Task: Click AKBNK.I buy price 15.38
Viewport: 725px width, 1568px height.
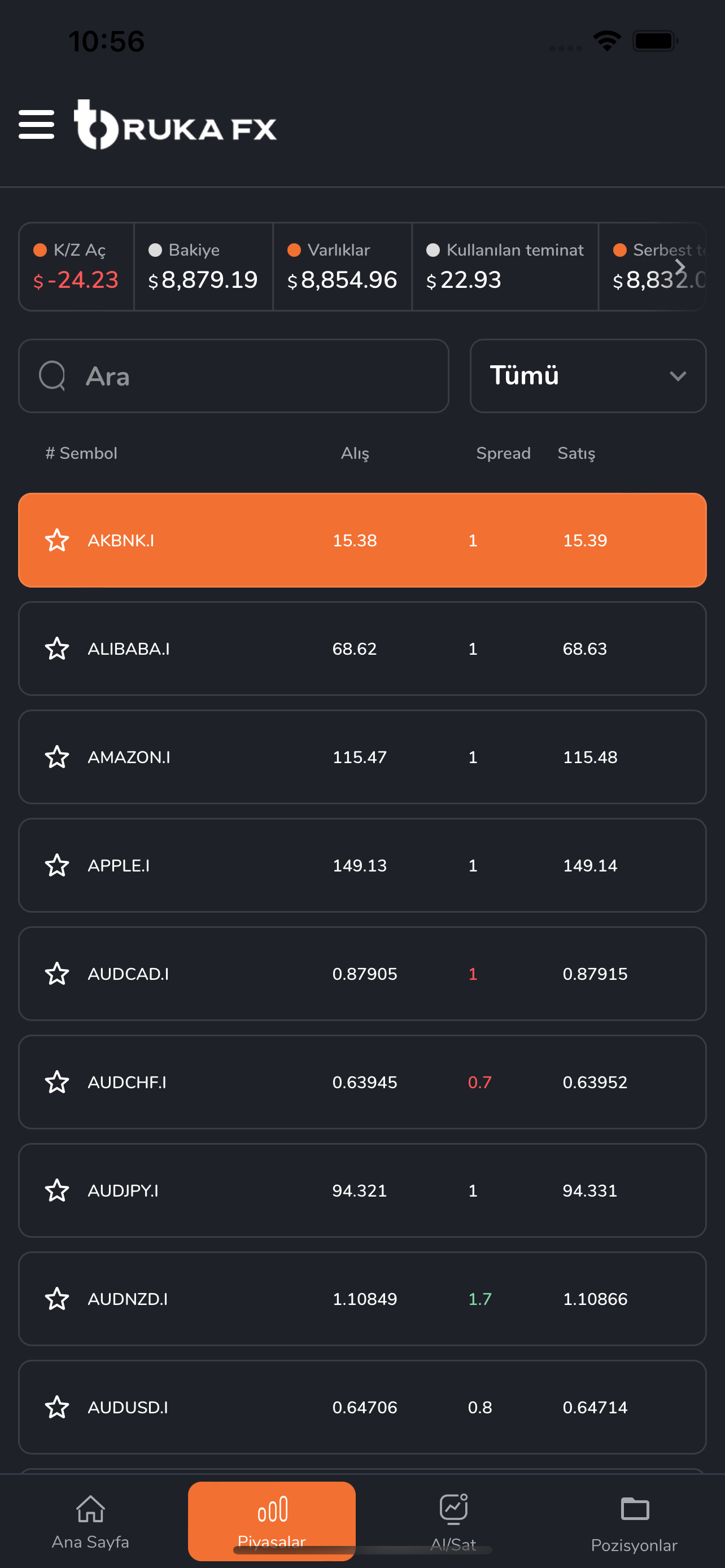Action: [355, 540]
